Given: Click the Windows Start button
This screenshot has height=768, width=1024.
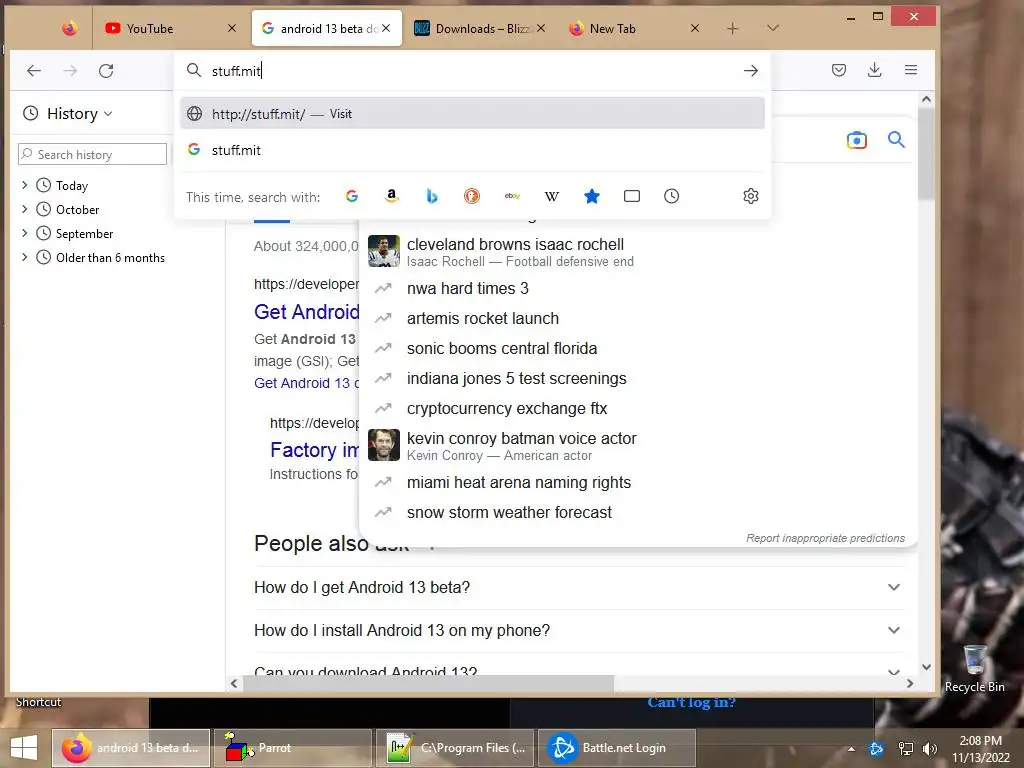Looking at the screenshot, I should click(24, 748).
